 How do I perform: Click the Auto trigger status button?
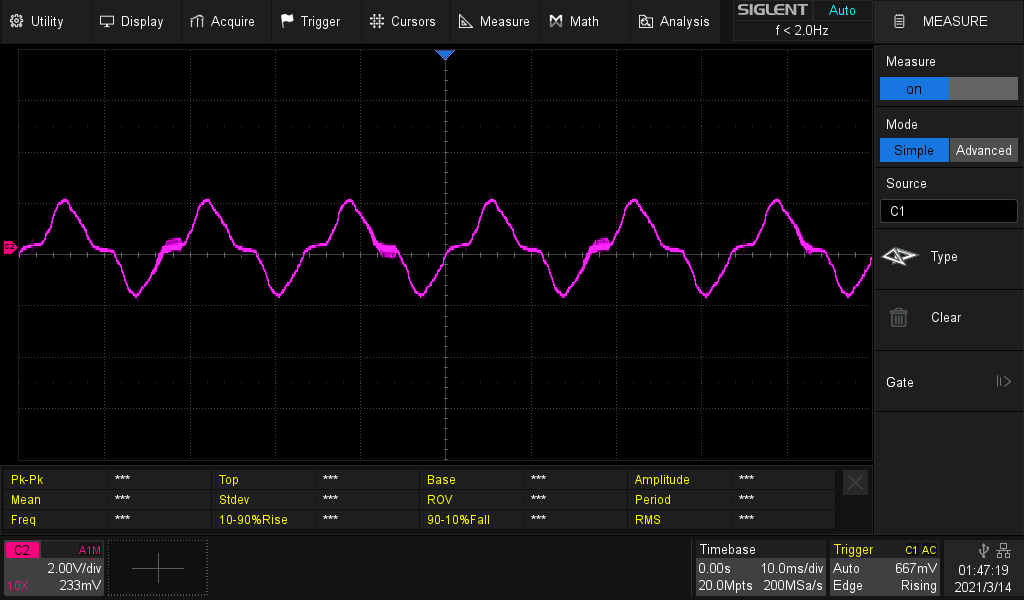(842, 10)
